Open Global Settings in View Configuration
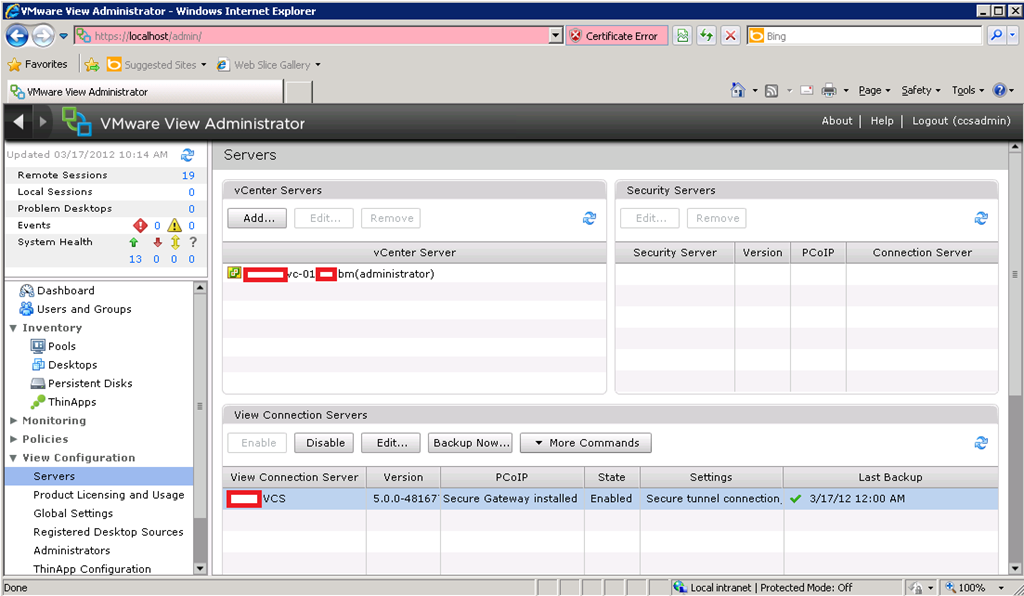The image size is (1024, 596). [x=73, y=513]
